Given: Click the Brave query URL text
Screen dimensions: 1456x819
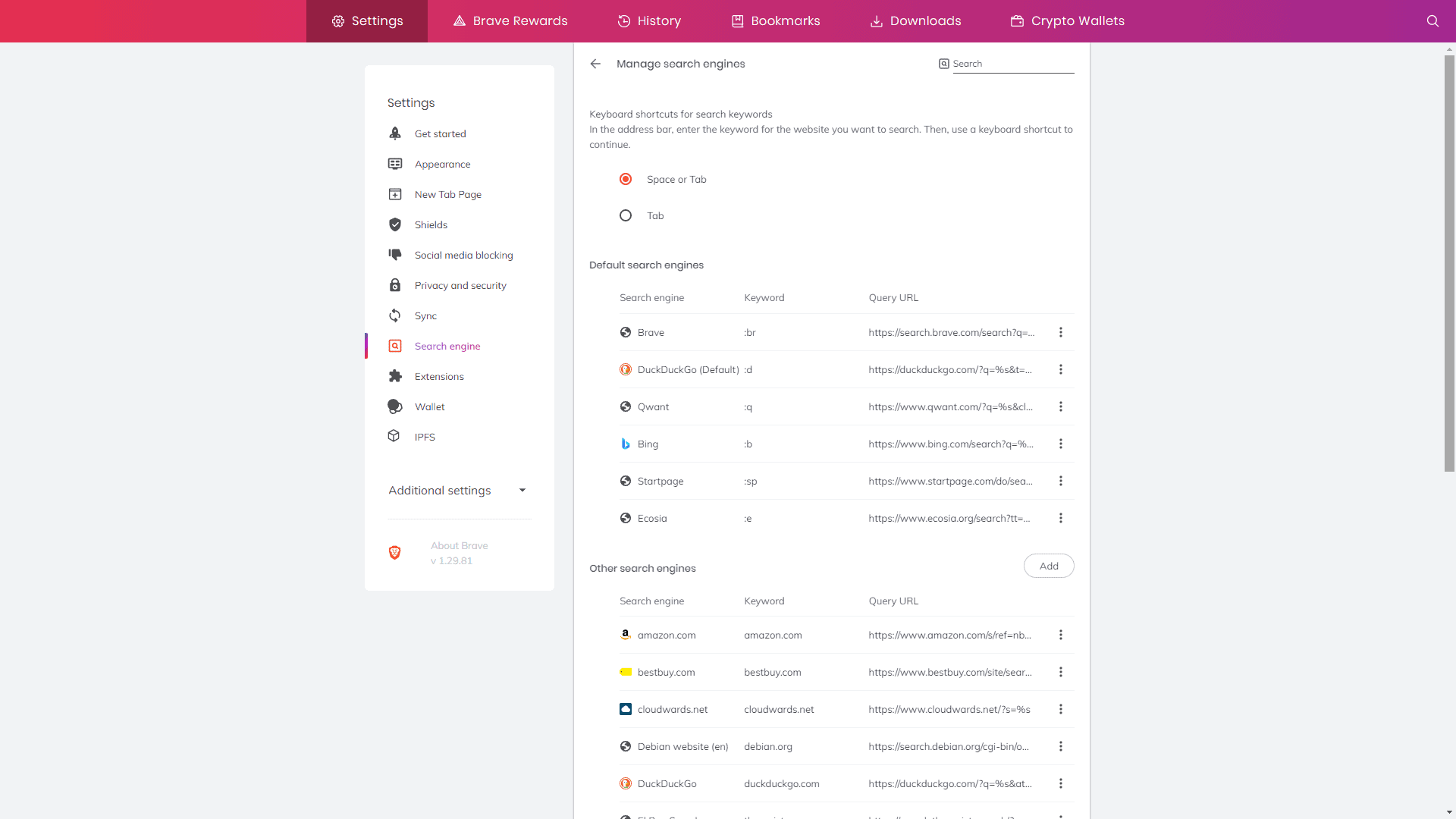Looking at the screenshot, I should 951,332.
